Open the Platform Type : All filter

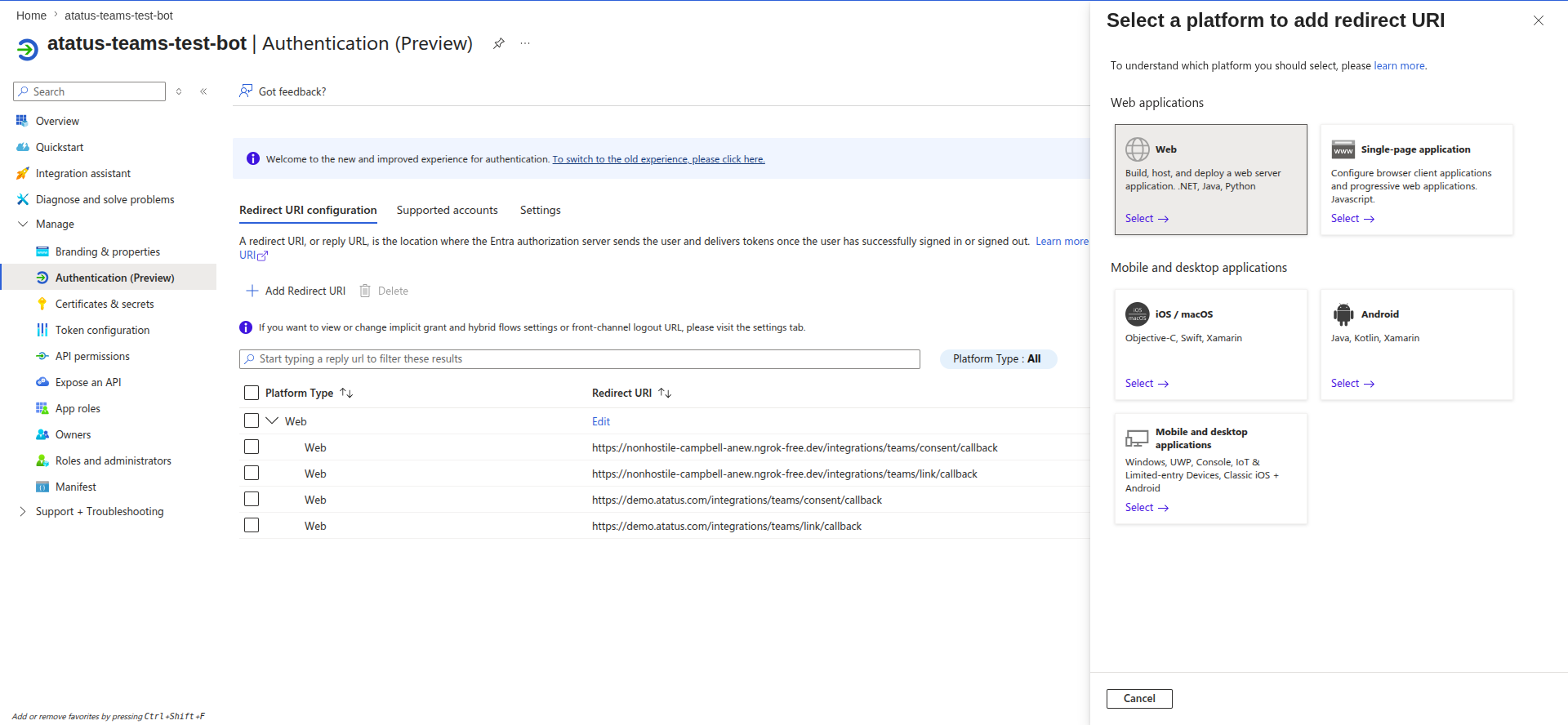[998, 358]
